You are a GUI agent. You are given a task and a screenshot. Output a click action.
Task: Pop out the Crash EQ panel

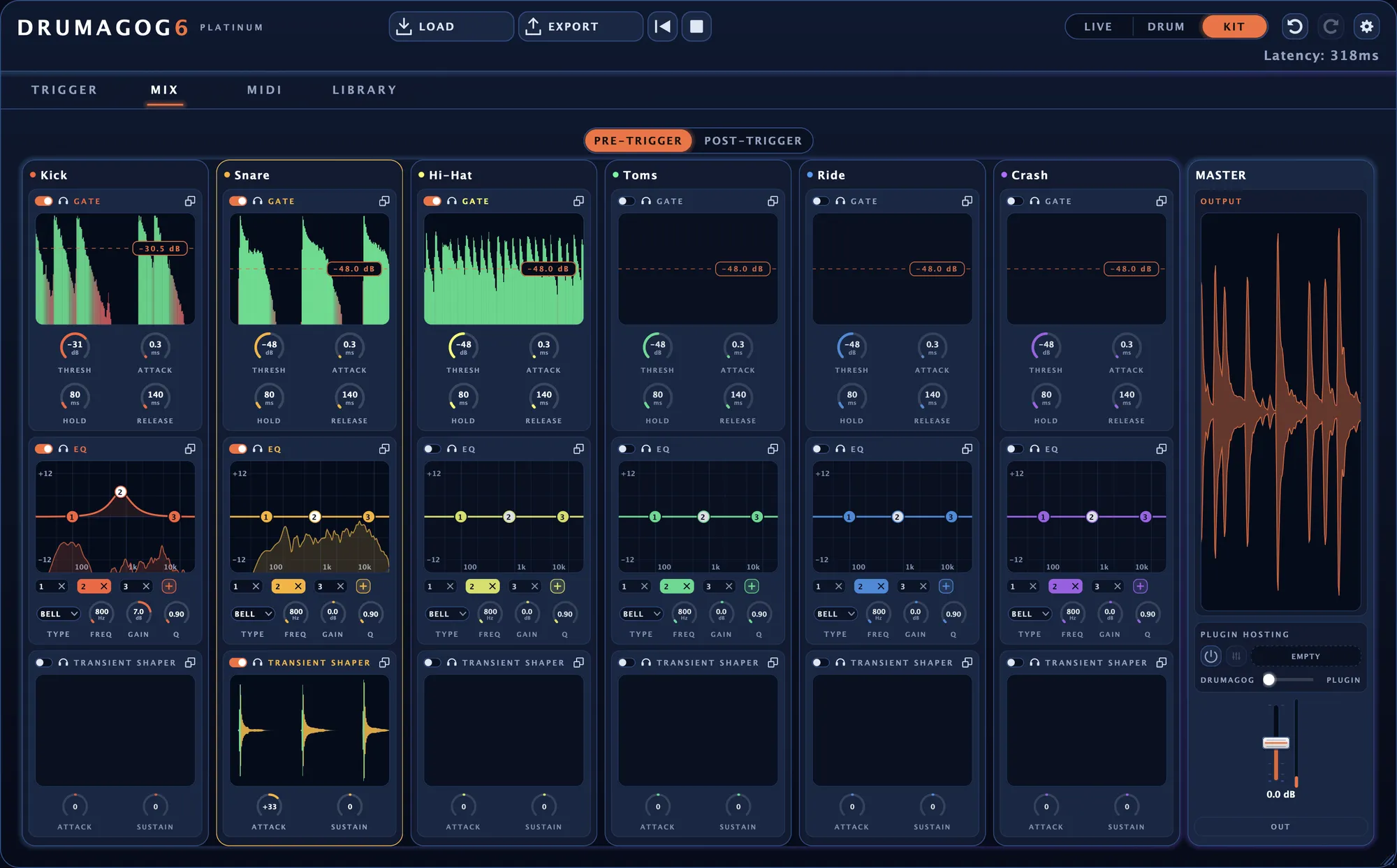point(1161,449)
